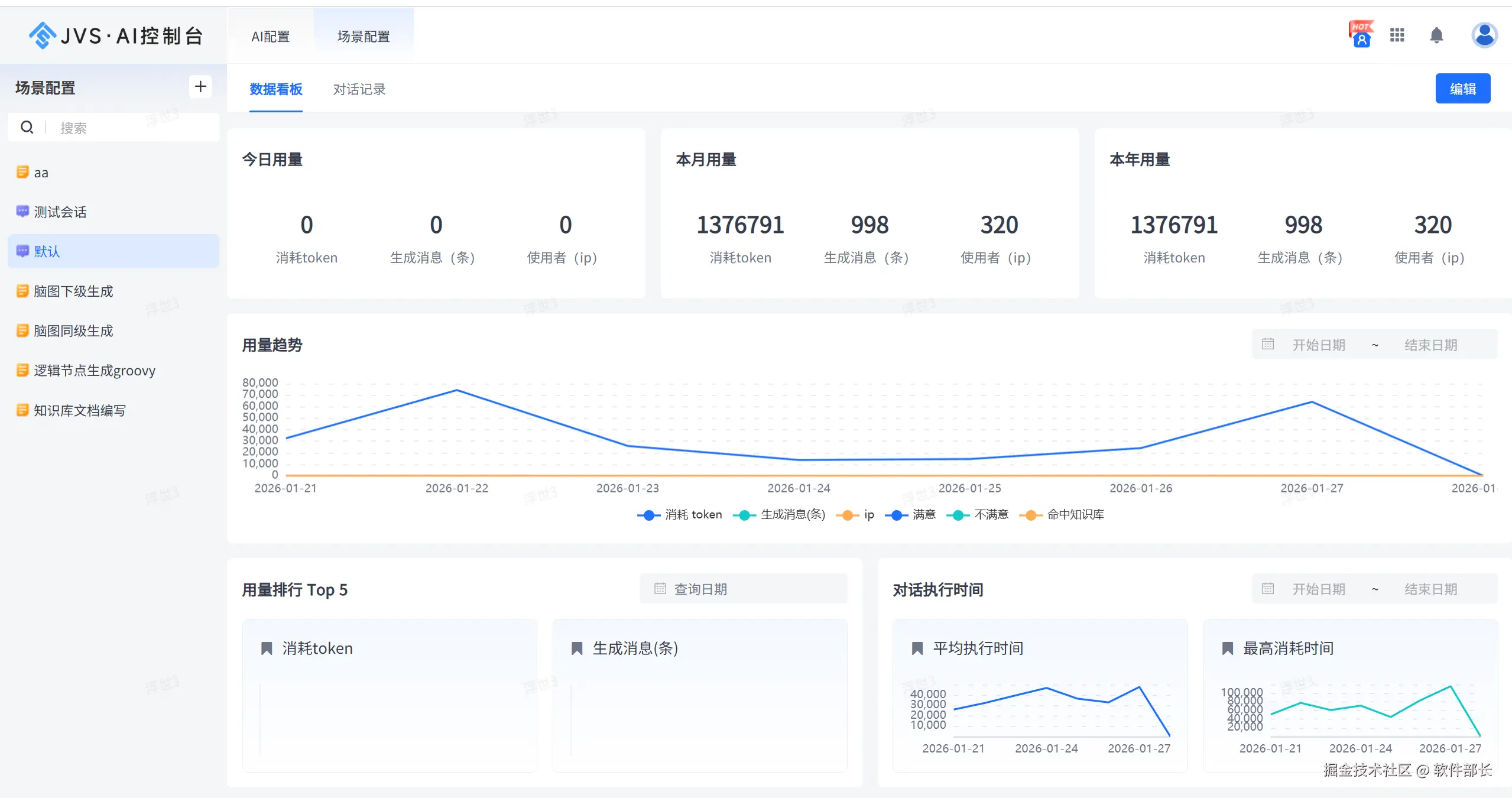Select 逻辑节点生成groovy scene in sidebar
The height and width of the screenshot is (798, 1512).
click(x=94, y=371)
